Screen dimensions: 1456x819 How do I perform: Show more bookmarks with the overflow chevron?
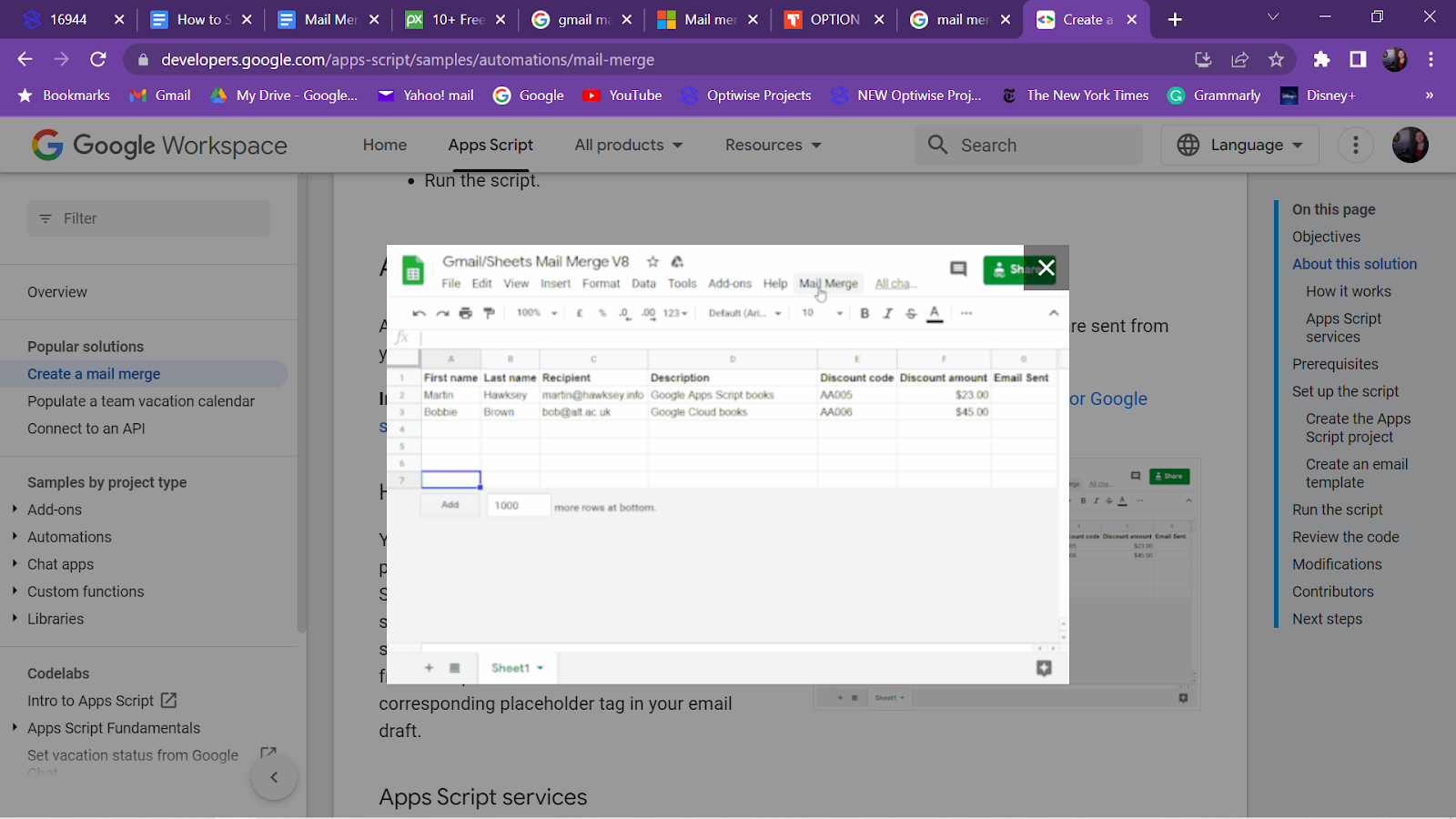(x=1429, y=96)
